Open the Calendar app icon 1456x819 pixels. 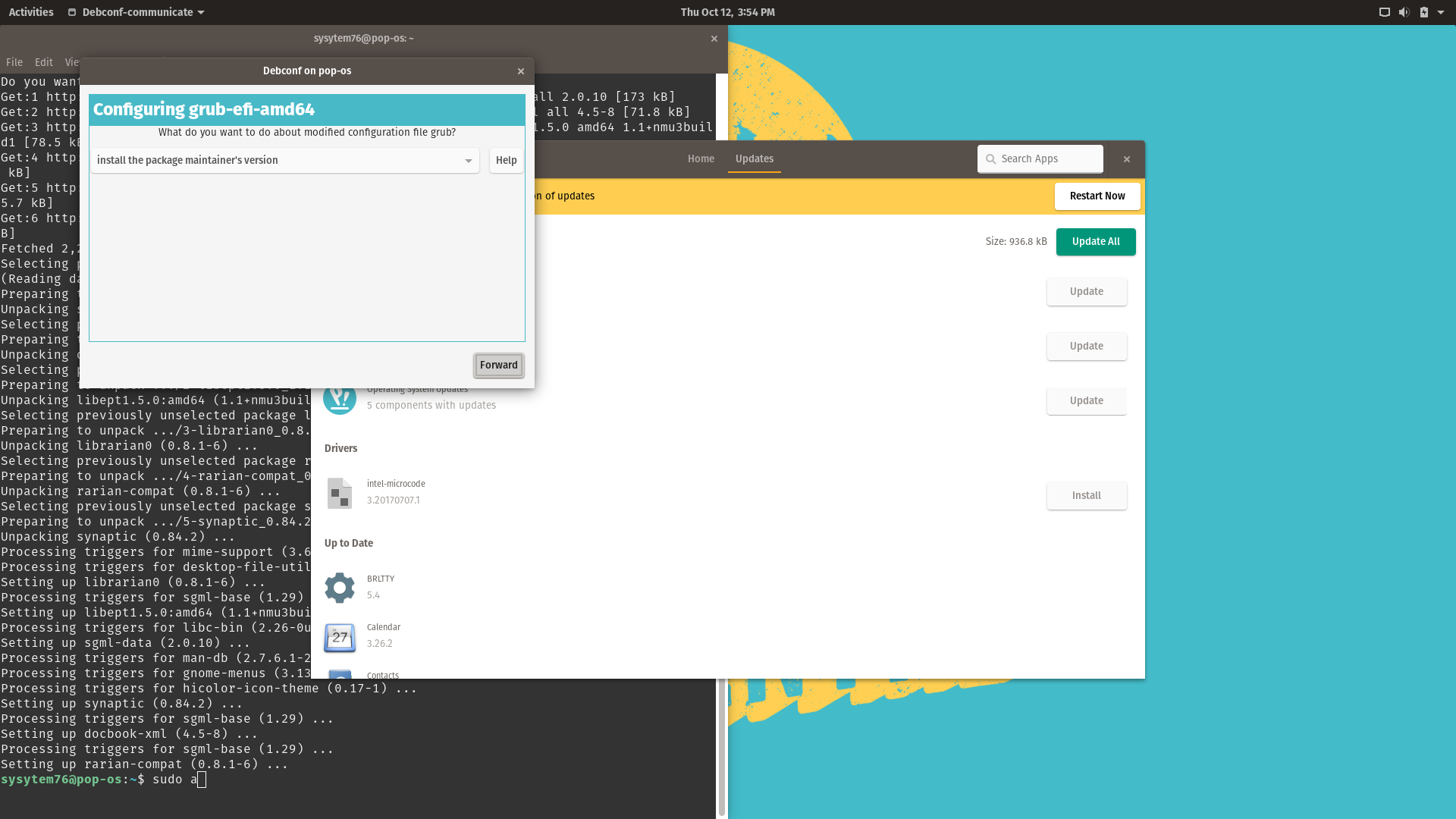tap(340, 637)
